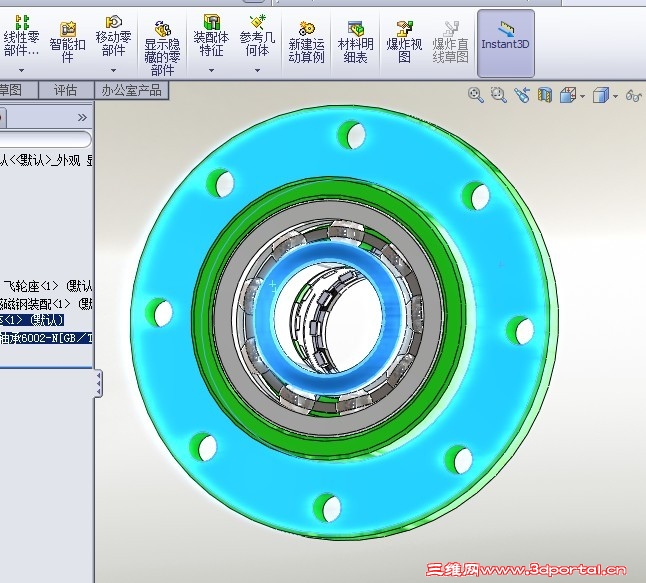
Task: Toggle the Instant3D button
Action: 506,43
